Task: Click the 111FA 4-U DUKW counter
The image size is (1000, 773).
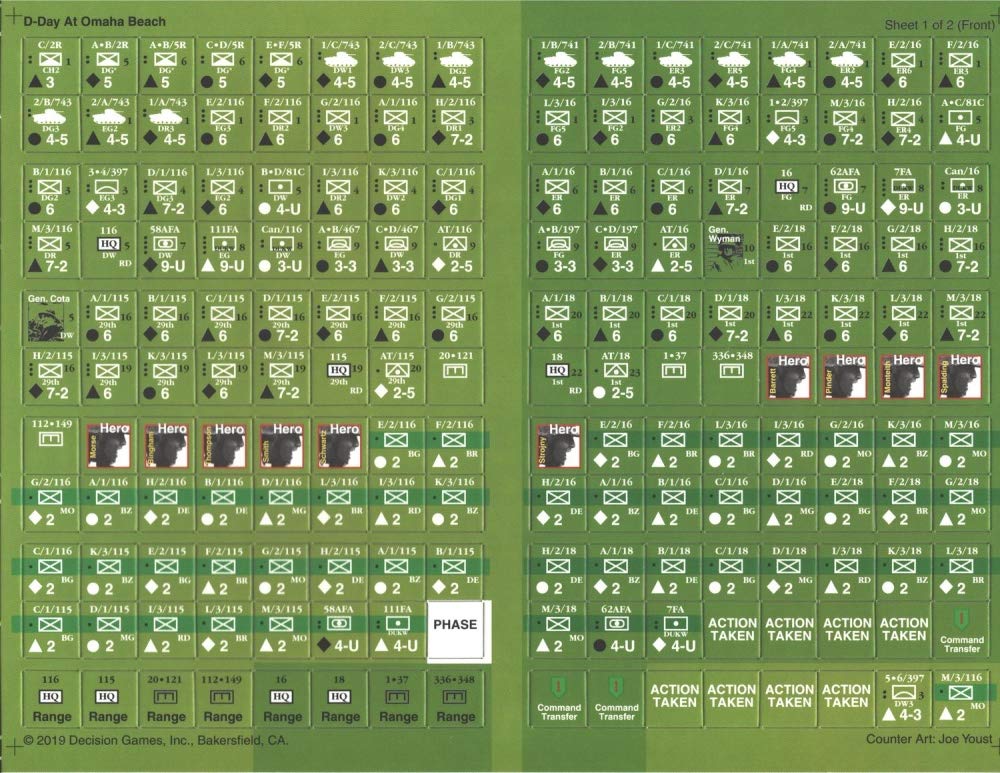Action: [x=397, y=629]
